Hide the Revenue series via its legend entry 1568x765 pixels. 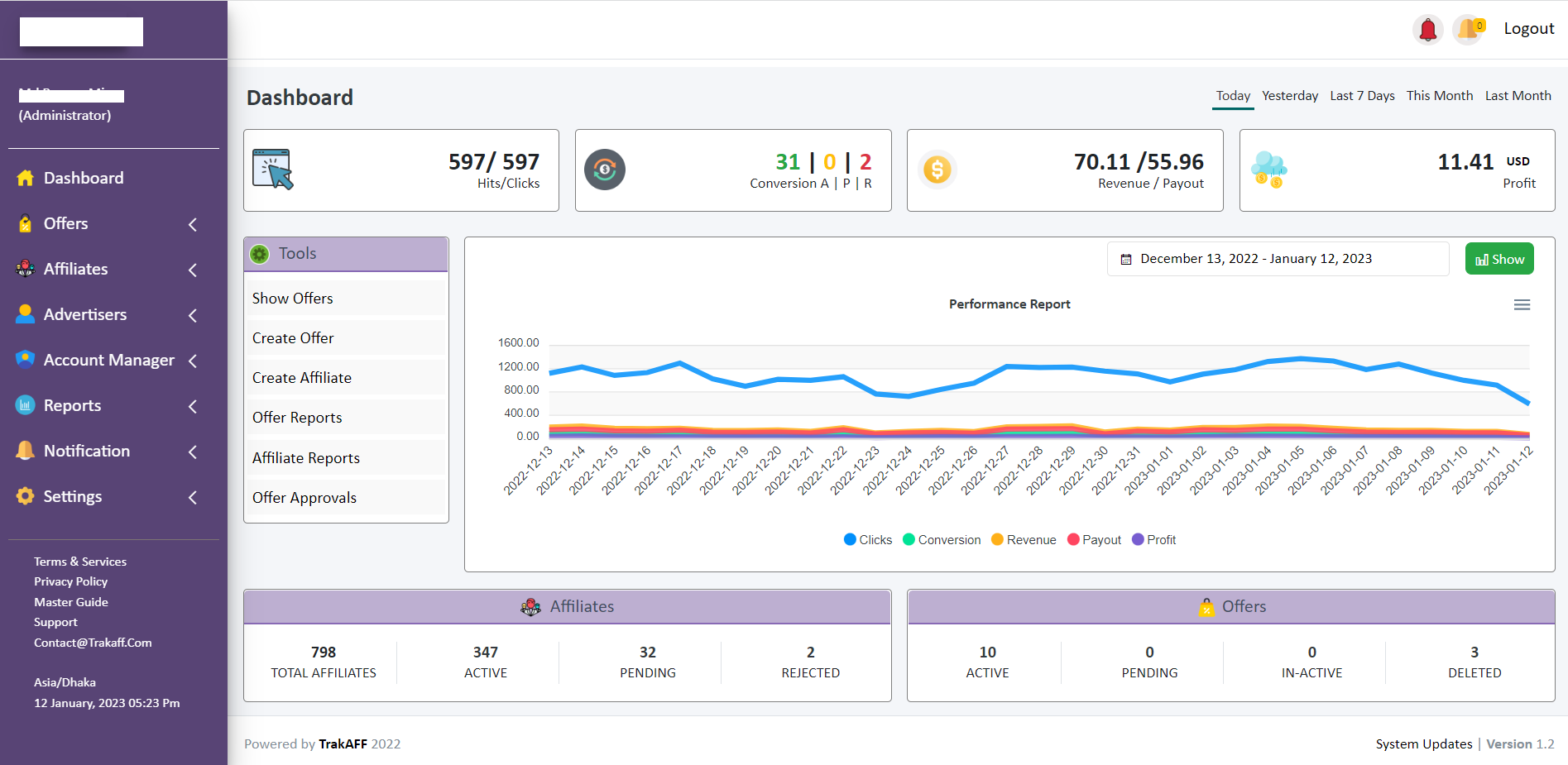1024,539
